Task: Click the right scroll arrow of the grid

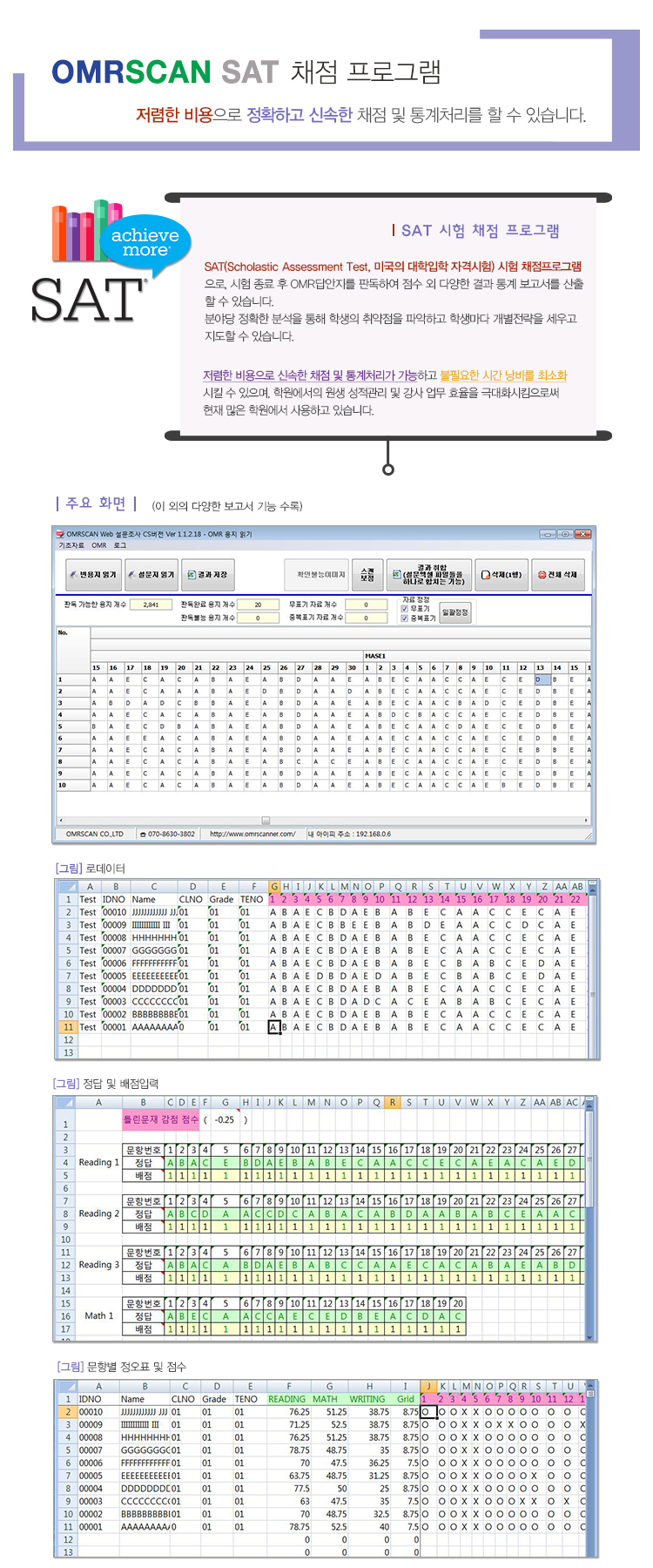Action: coord(586,820)
